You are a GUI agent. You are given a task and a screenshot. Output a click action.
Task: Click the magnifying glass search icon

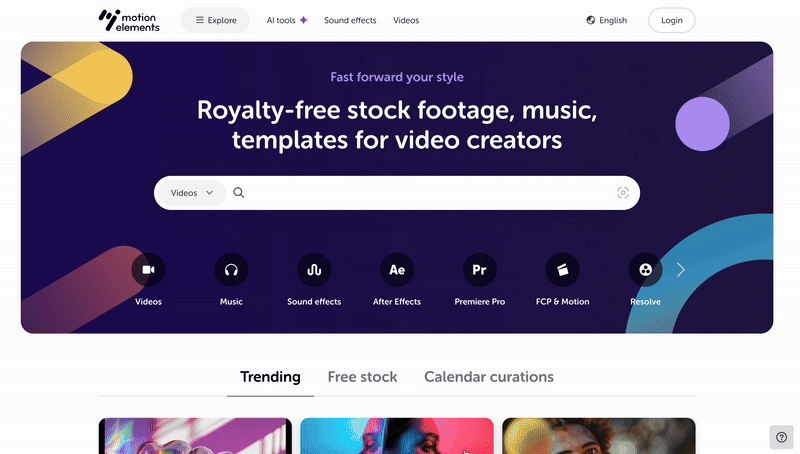(x=239, y=192)
